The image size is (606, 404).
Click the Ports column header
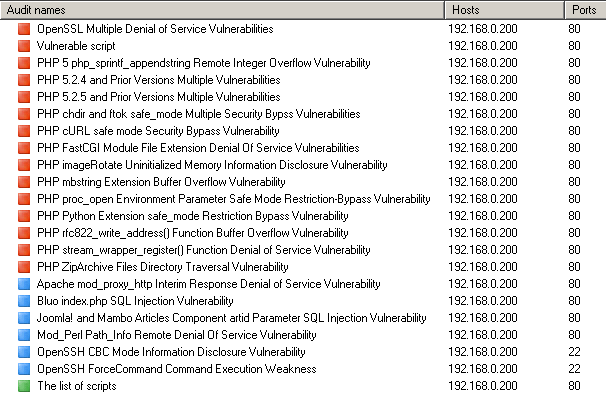tap(582, 10)
